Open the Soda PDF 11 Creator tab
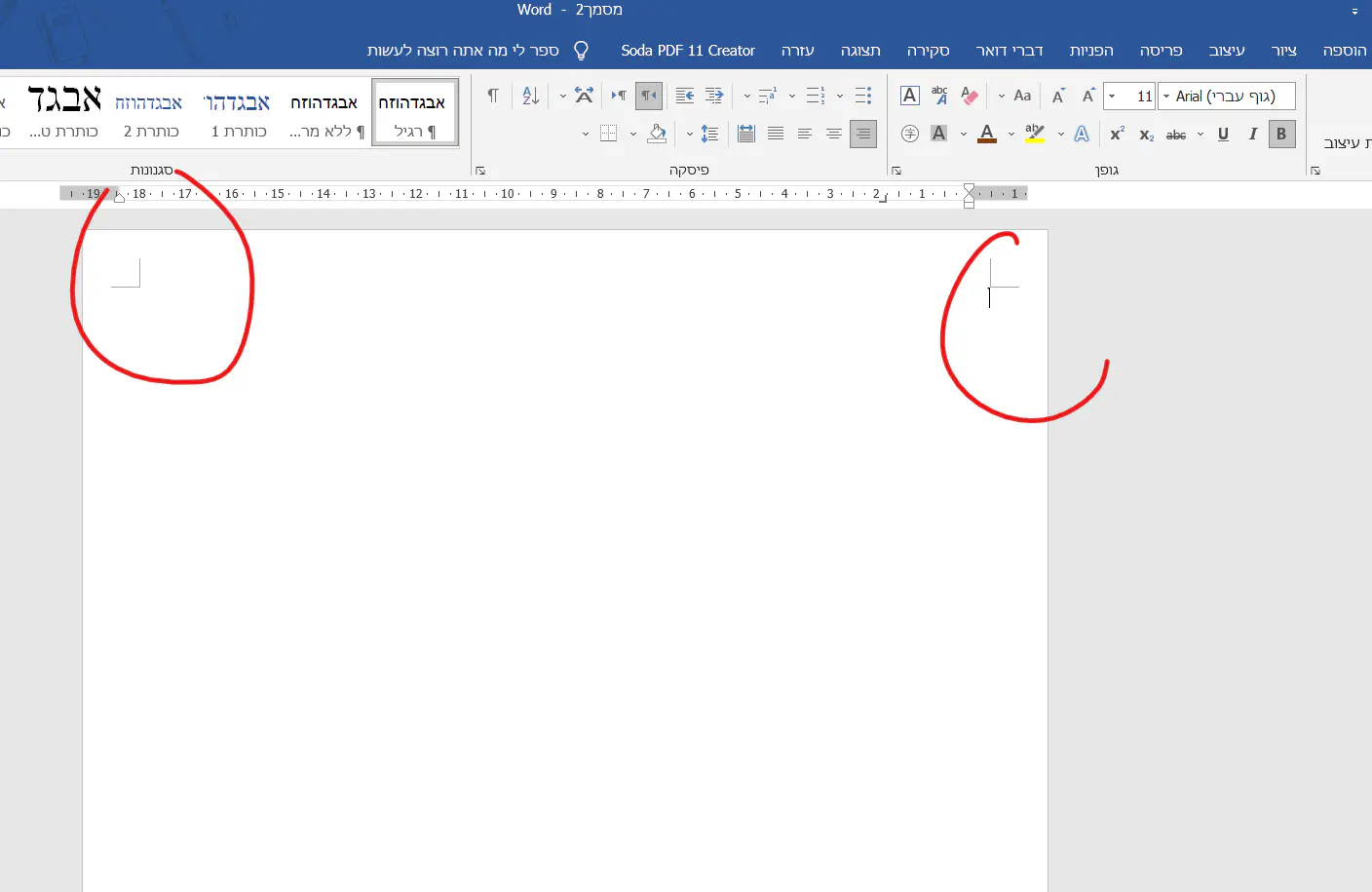The height and width of the screenshot is (892, 1372). coord(688,51)
